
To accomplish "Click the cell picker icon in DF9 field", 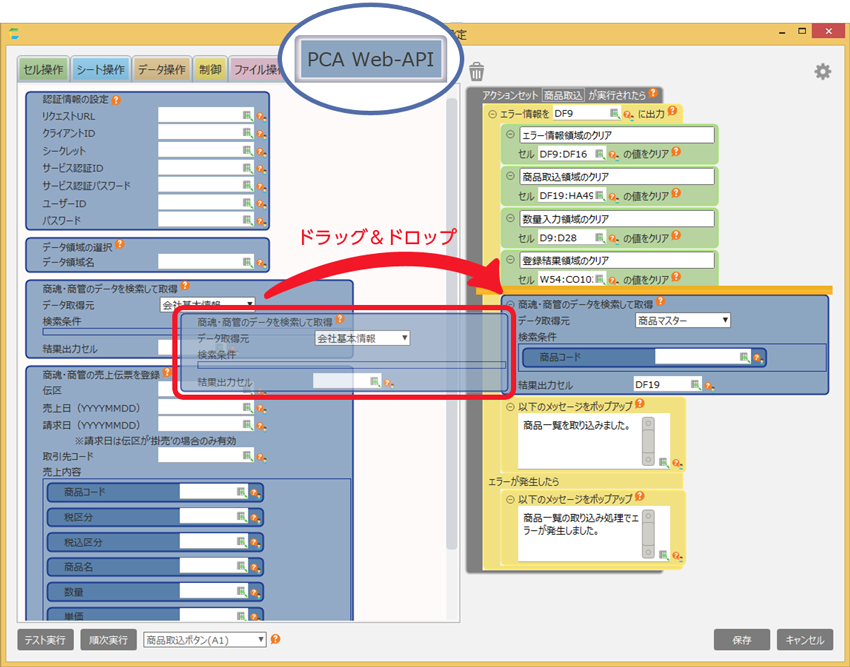I will point(614,113).
